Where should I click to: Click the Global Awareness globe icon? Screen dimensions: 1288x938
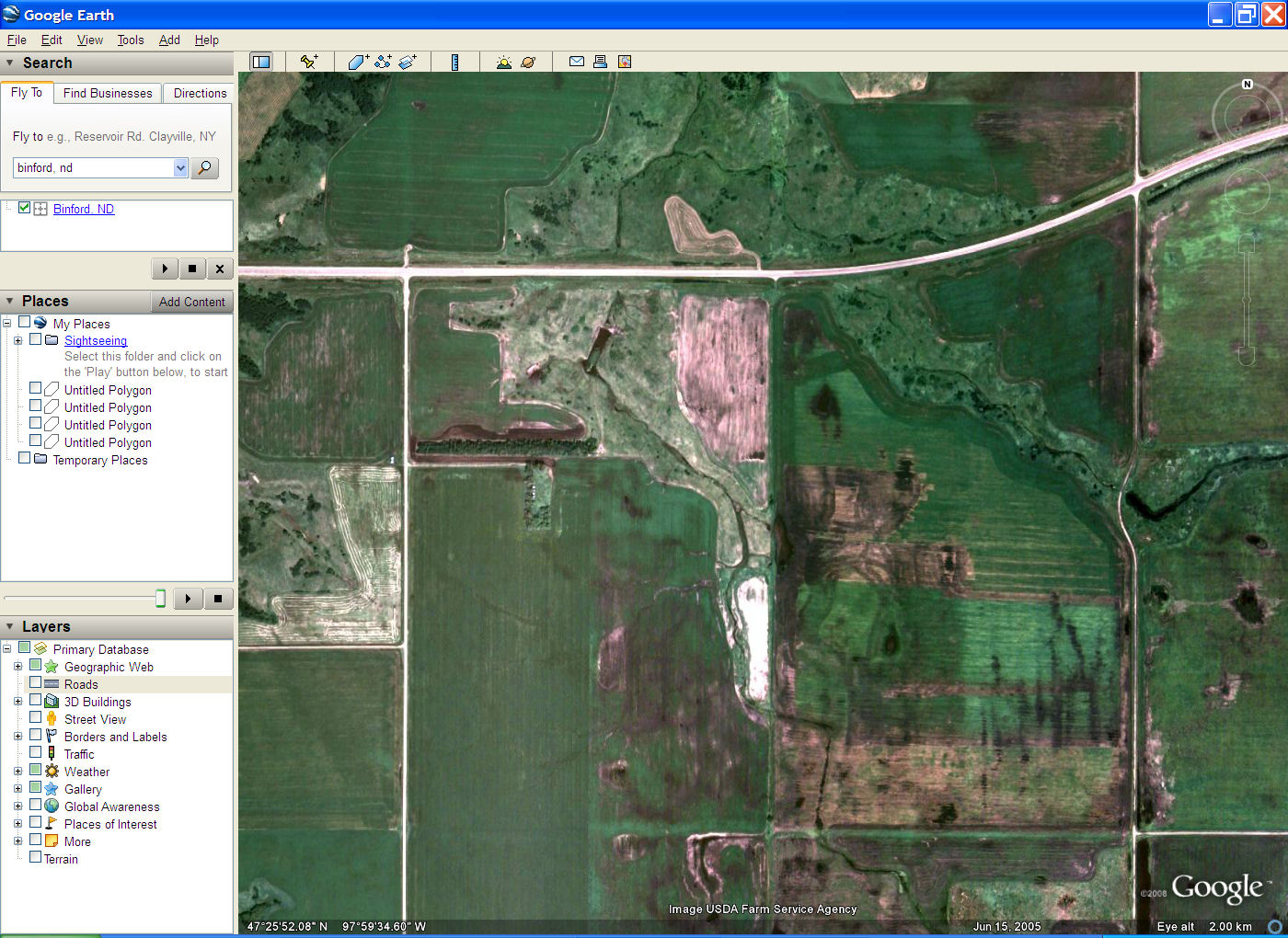[52, 806]
